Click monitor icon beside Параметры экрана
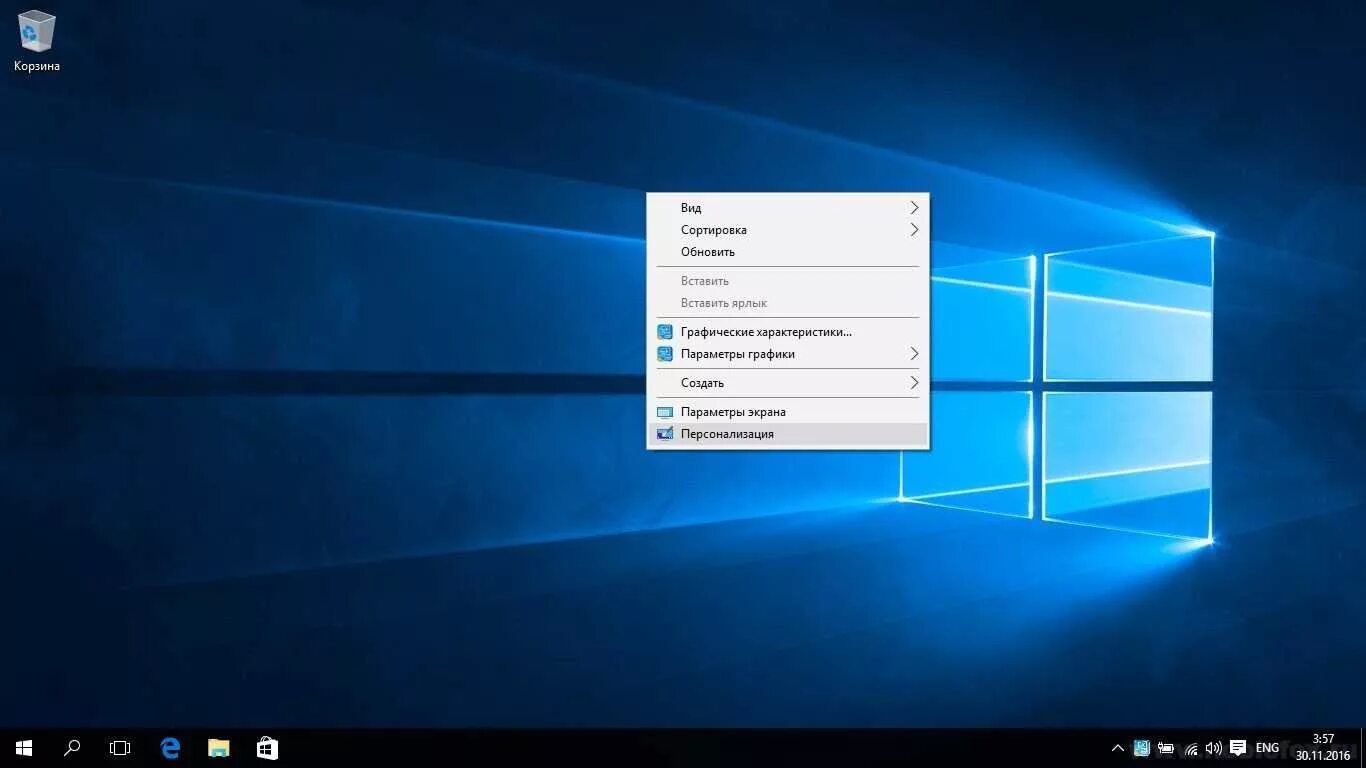The width and height of the screenshot is (1366, 768). pos(665,412)
